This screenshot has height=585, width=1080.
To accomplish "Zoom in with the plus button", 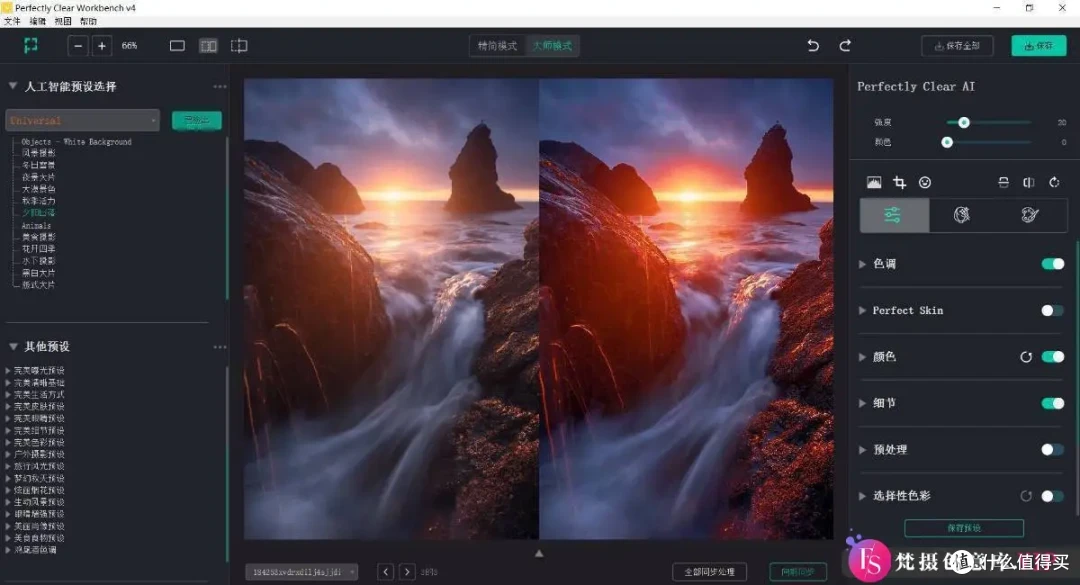I will point(102,45).
